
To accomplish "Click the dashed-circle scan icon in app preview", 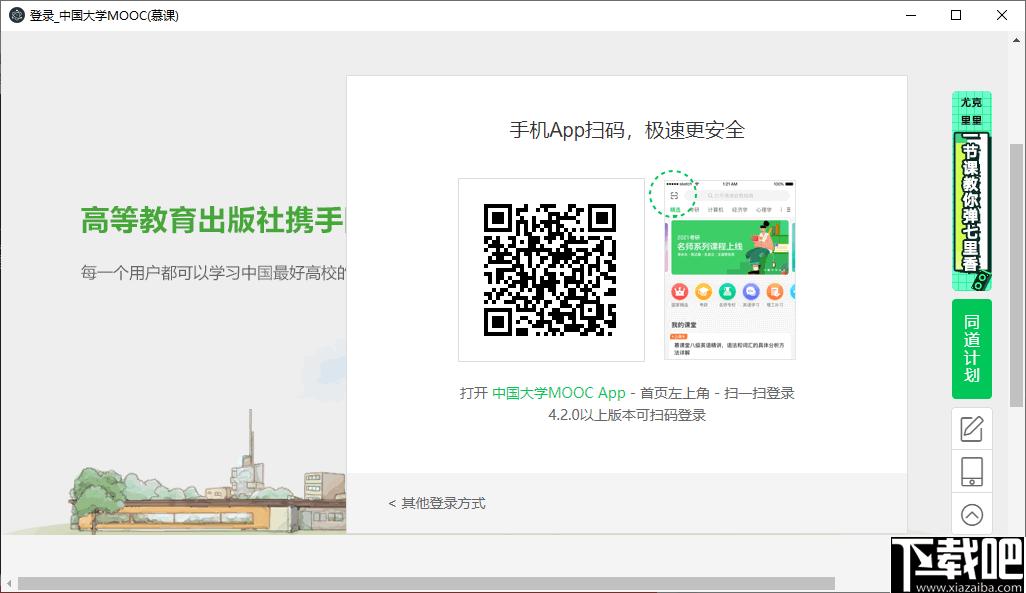I will pos(674,195).
